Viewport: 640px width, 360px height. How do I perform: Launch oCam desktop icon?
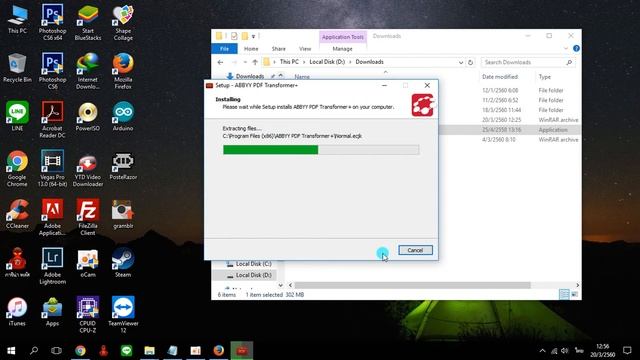88,262
